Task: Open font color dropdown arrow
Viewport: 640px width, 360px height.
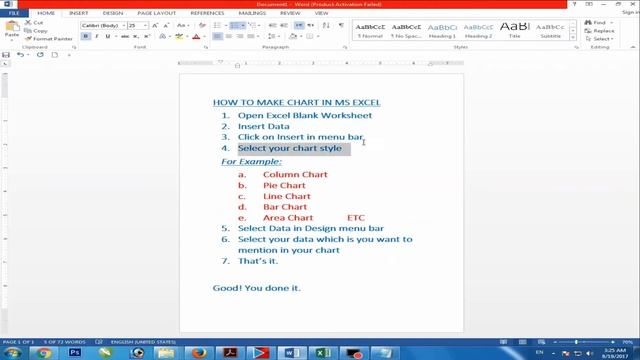Action: pos(204,36)
